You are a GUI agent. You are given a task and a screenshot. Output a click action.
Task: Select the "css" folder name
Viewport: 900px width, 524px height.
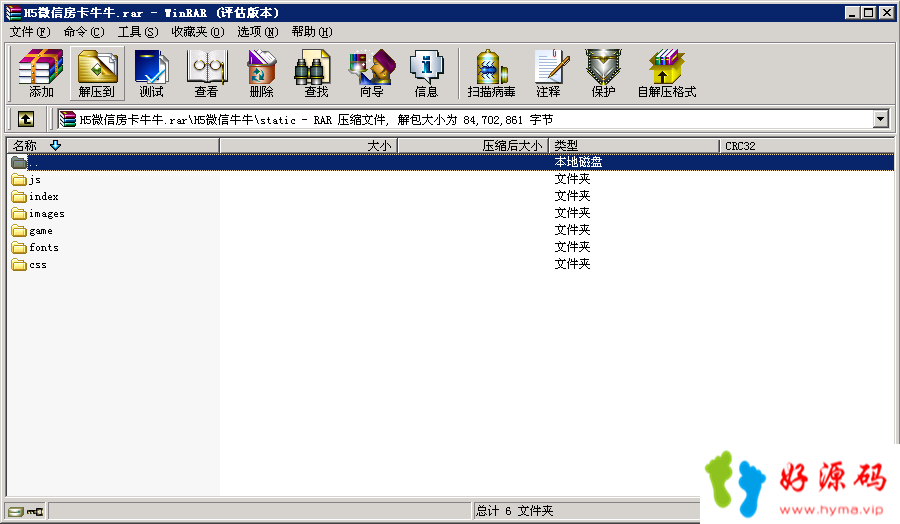[38, 265]
